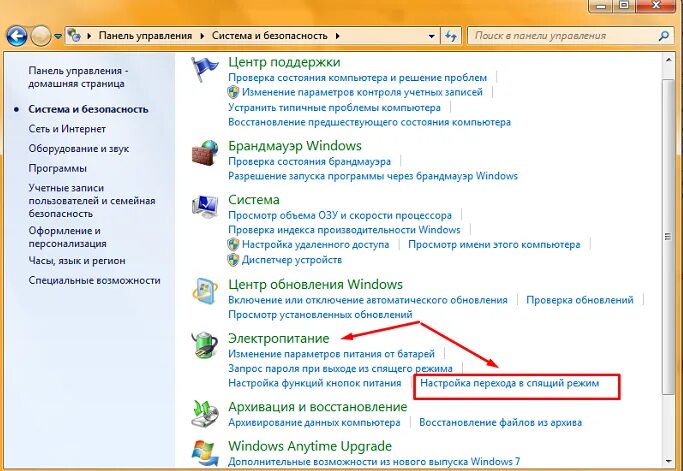The width and height of the screenshot is (683, 471).
Task: Open Оборудование и звук category
Action: 79,149
